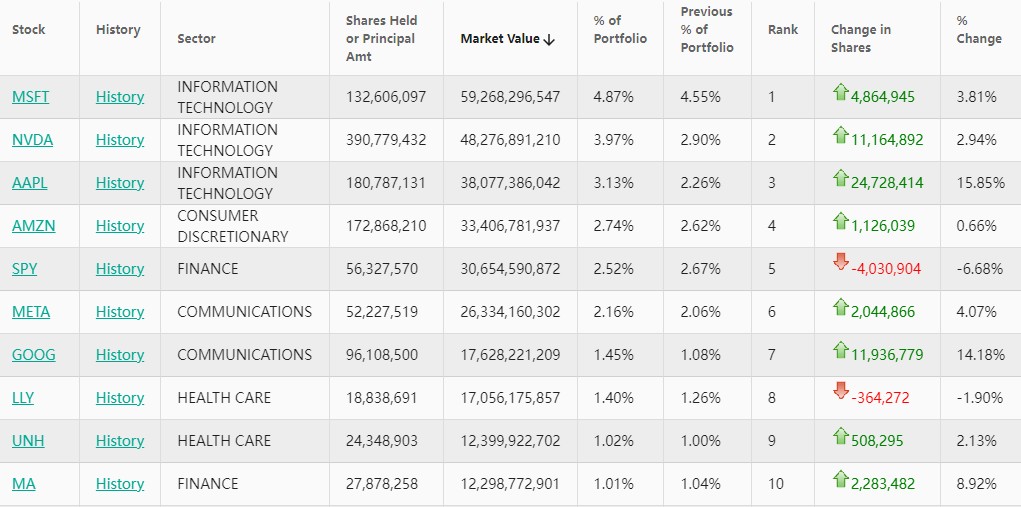This screenshot has height=507, width=1021.
Task: Open History link for LLY
Action: coord(120,398)
